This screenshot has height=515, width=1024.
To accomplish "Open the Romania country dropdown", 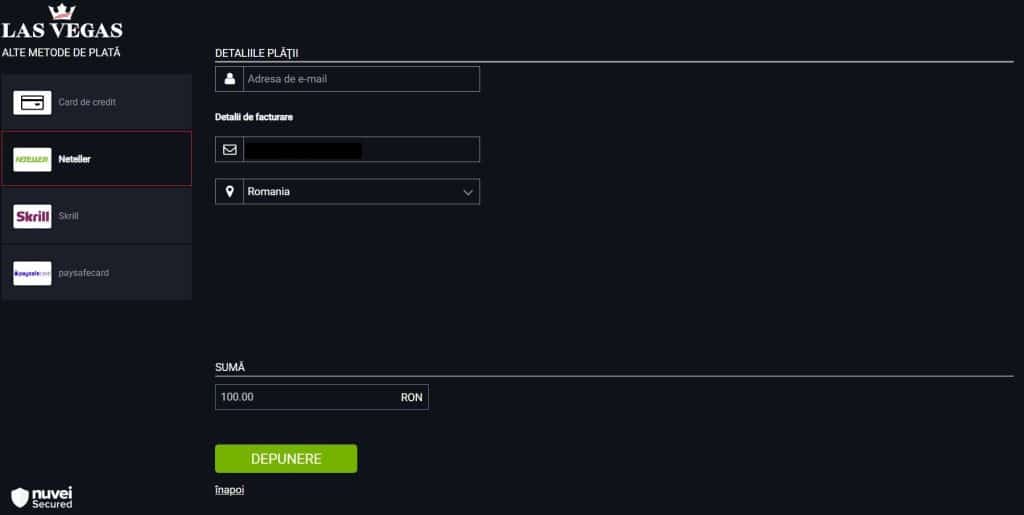I will [x=347, y=191].
